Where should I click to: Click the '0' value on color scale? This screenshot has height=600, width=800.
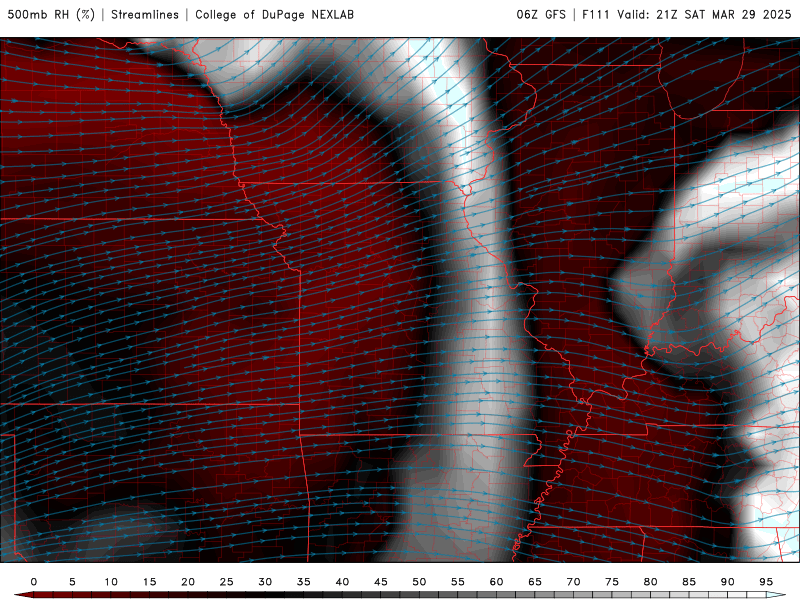click(x=34, y=582)
